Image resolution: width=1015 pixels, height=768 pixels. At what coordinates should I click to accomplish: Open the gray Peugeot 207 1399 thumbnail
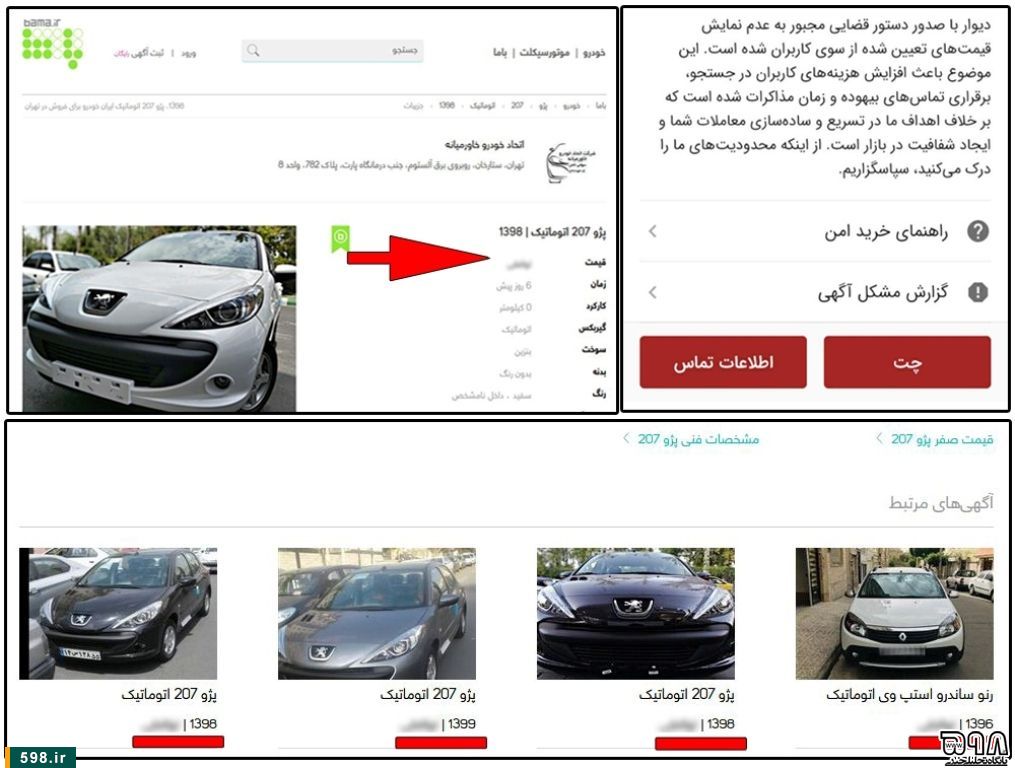(x=377, y=613)
